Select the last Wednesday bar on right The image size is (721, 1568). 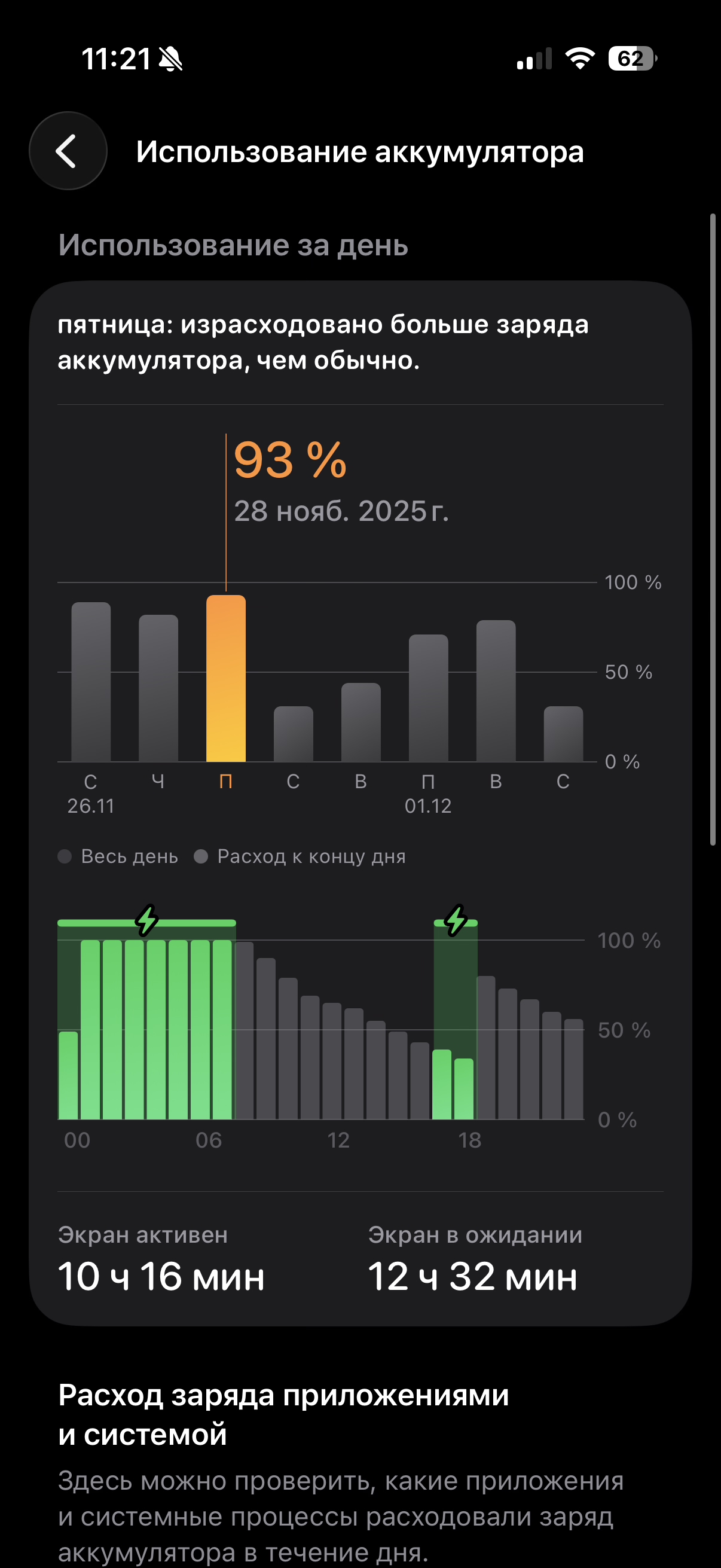point(563,734)
